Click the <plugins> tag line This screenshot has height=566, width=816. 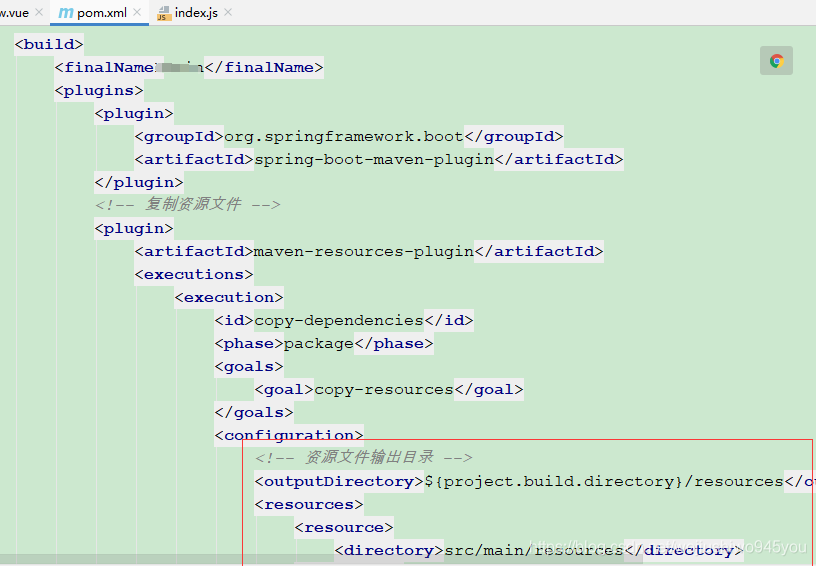click(99, 91)
